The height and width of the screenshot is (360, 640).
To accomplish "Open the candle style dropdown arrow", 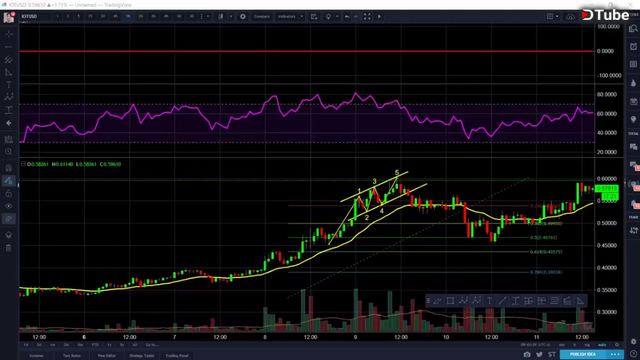I will [231, 16].
